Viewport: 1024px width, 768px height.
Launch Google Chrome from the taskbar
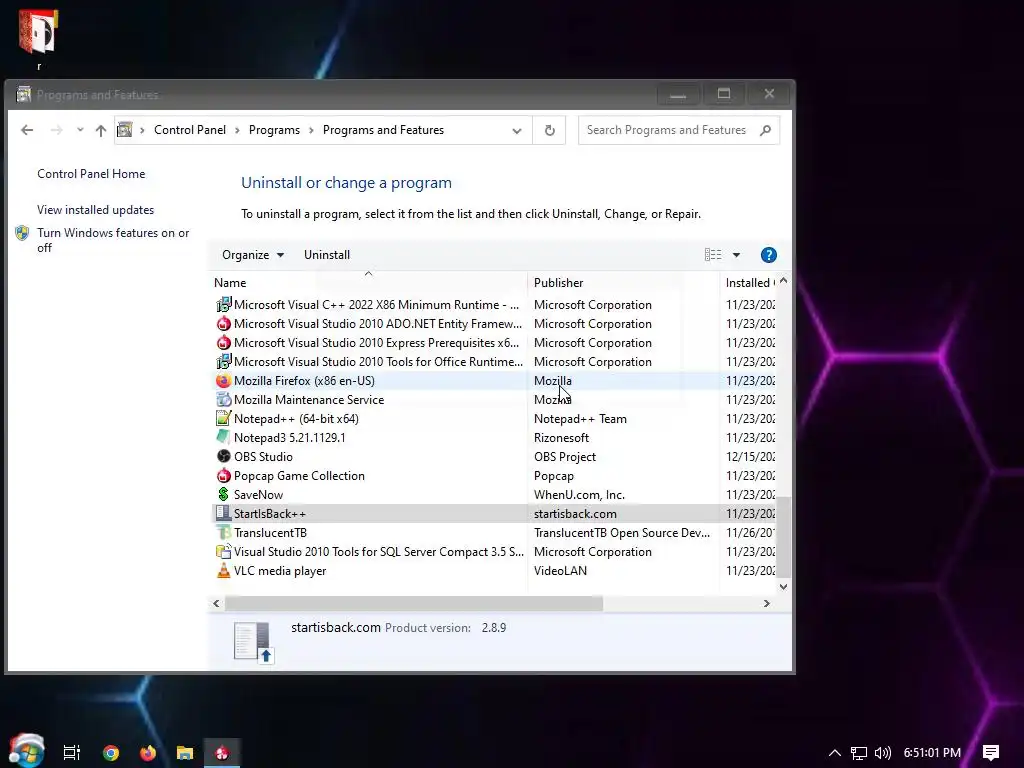click(x=111, y=753)
